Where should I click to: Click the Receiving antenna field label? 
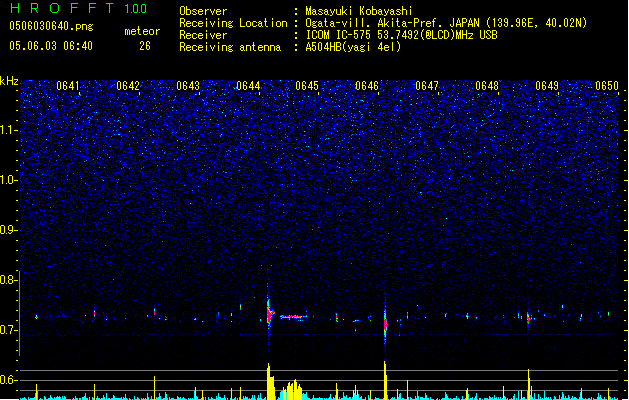coord(230,47)
